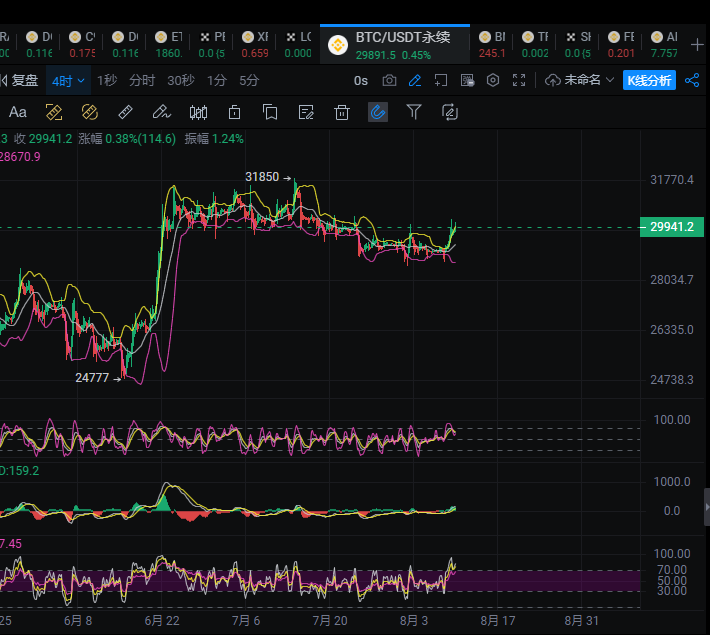Open the hexagon chart settings icon

493,81
